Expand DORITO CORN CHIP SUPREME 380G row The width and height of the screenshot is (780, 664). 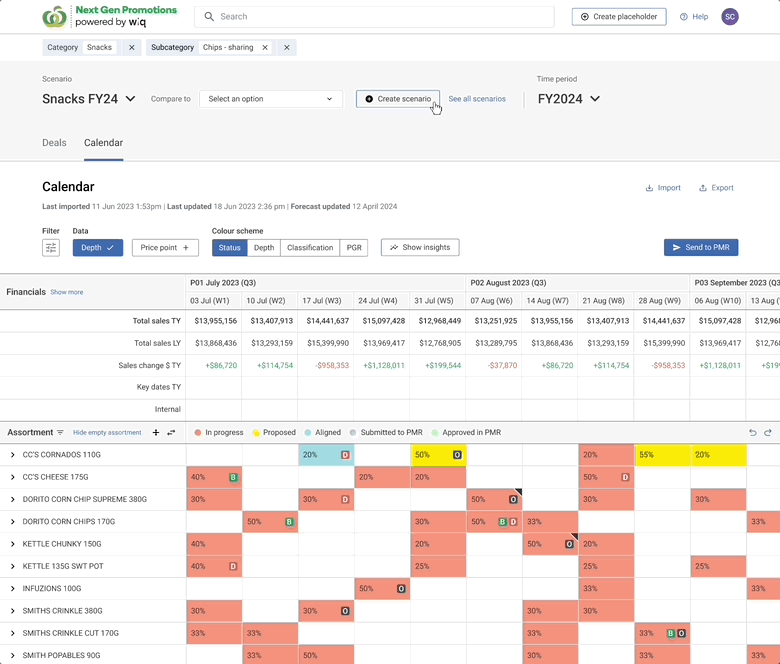click(x=12, y=499)
